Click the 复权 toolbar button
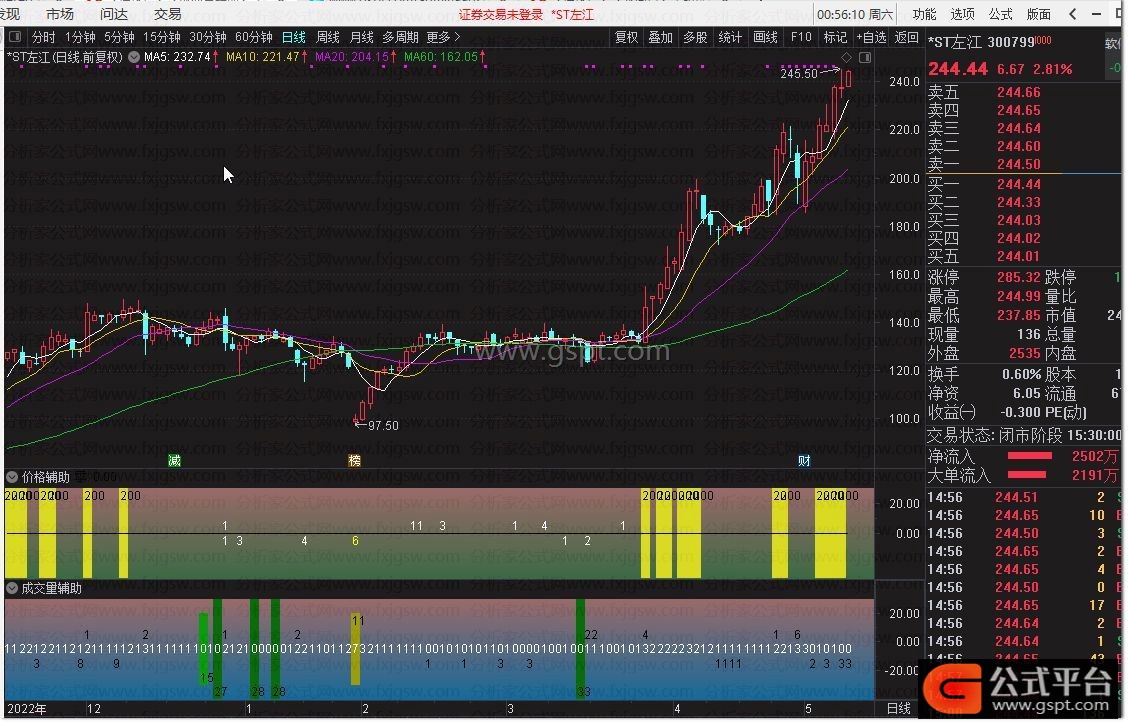This screenshot has height=722, width=1128. [x=626, y=37]
